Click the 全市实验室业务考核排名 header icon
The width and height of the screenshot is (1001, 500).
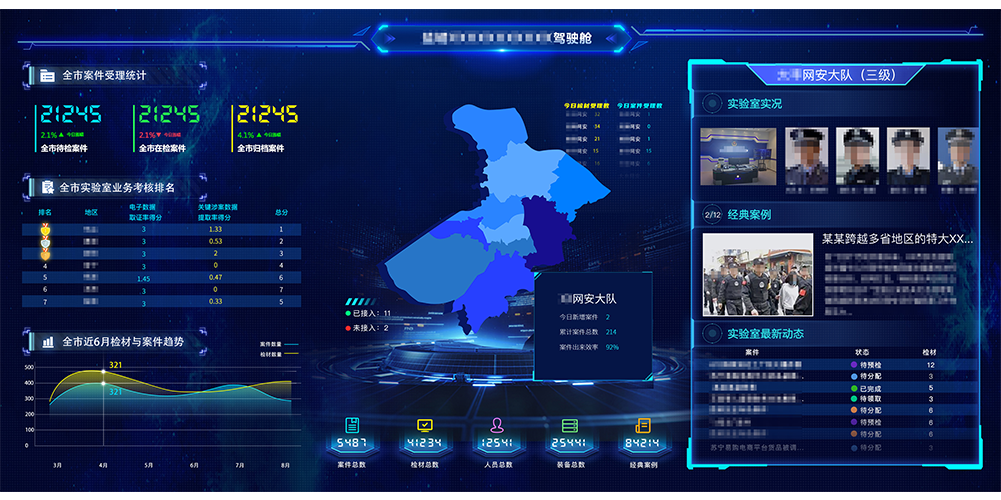47,187
